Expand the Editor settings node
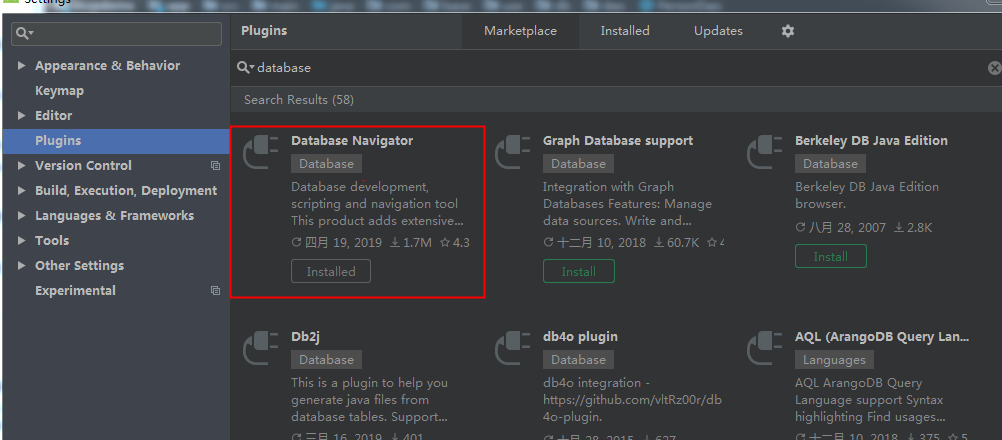Image resolution: width=1002 pixels, height=440 pixels. coord(22,116)
